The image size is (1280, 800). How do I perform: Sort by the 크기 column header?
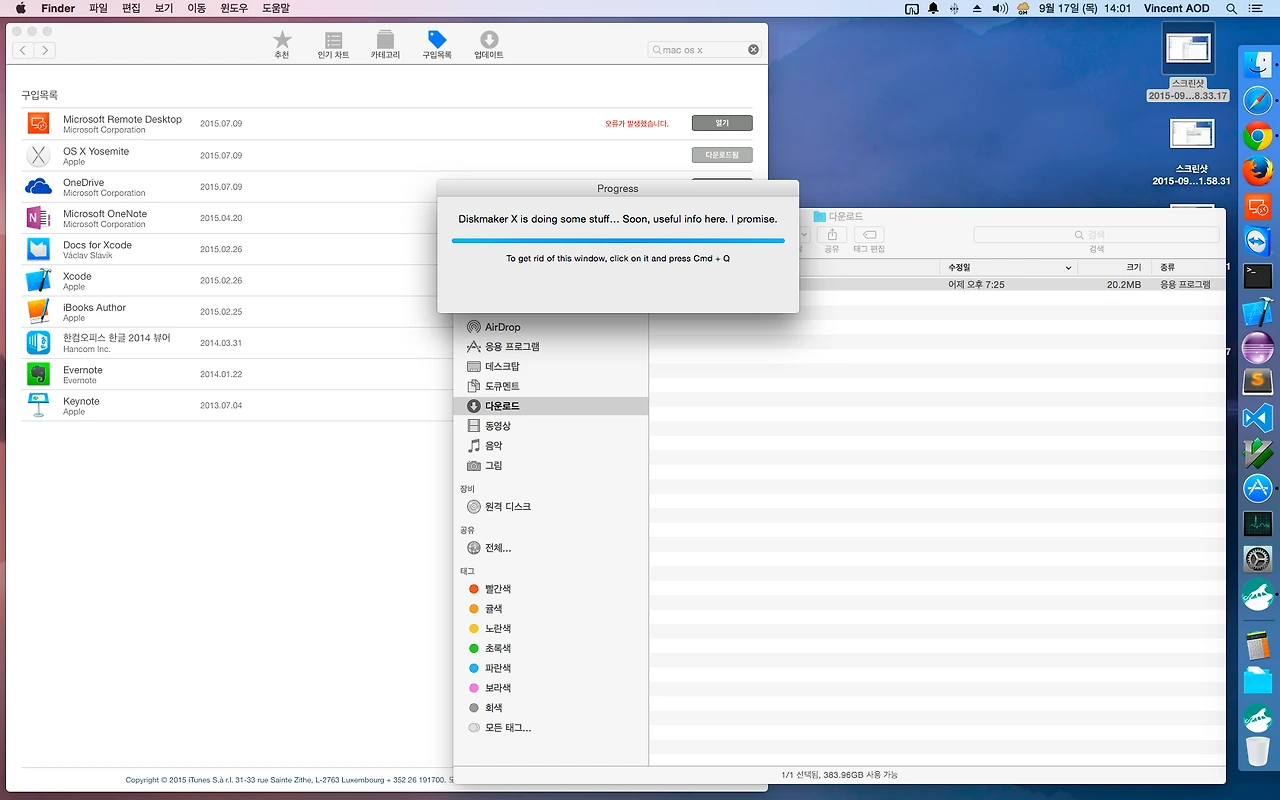[1114, 268]
